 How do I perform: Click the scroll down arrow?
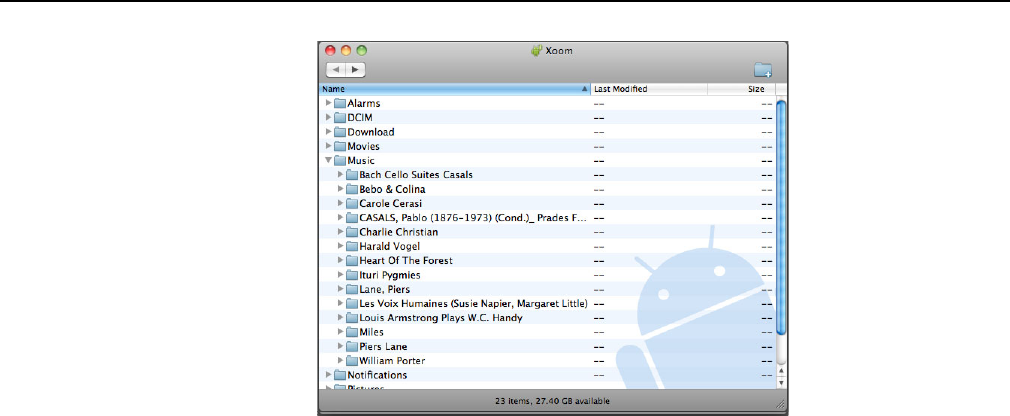pyautogui.click(x=781, y=383)
